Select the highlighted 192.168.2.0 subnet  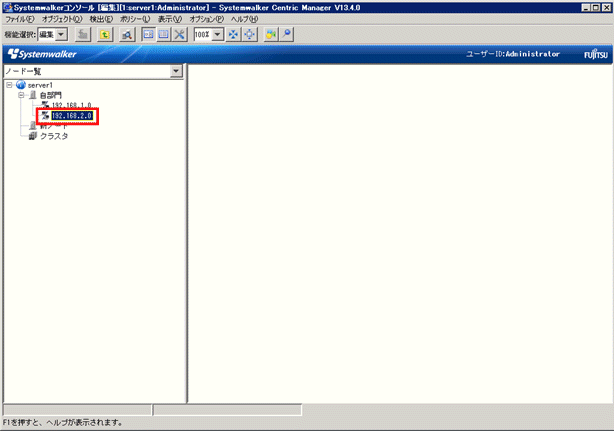(72, 115)
